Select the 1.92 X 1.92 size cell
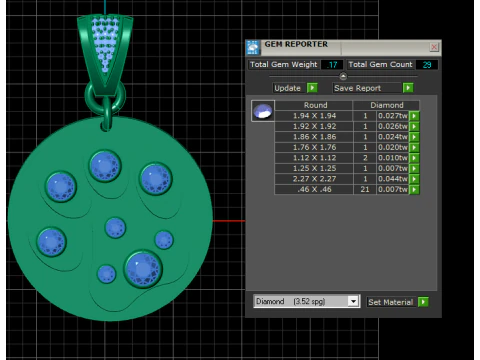 314,127
